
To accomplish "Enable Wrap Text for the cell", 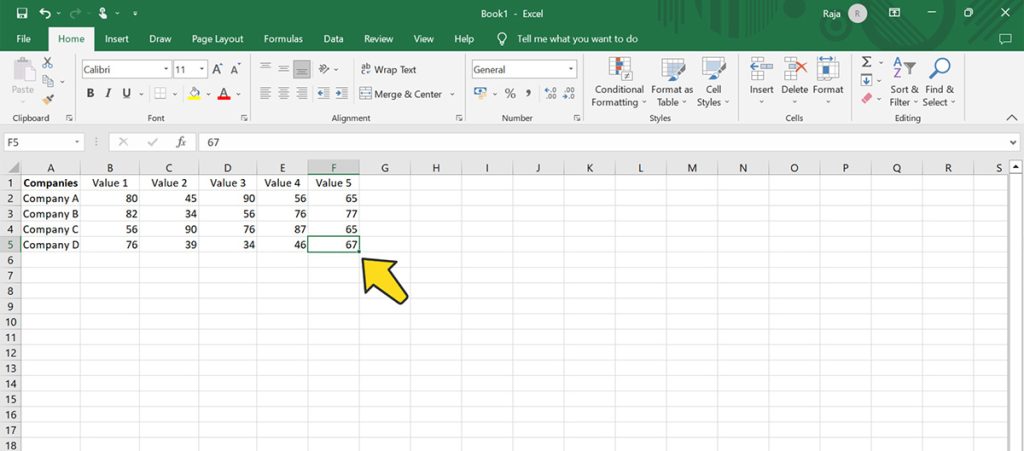I will [x=386, y=70].
